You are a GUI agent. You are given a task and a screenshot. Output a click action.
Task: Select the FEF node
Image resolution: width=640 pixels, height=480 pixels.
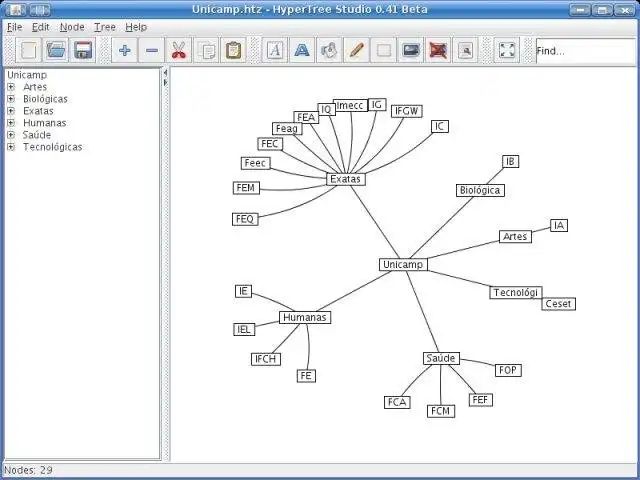480,400
